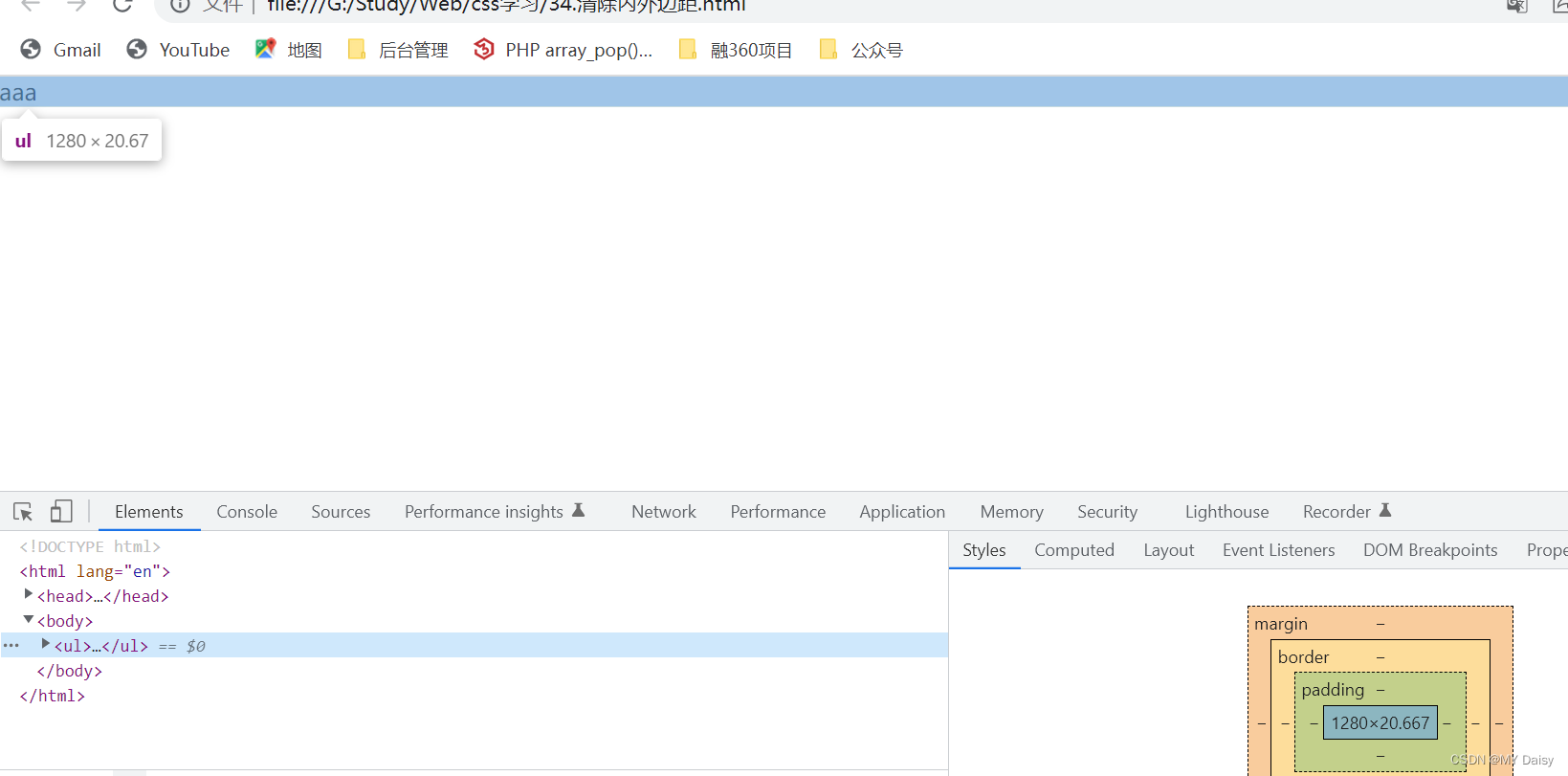The image size is (1568, 776).
Task: Open the Lighthouse tab
Action: click(x=1226, y=512)
